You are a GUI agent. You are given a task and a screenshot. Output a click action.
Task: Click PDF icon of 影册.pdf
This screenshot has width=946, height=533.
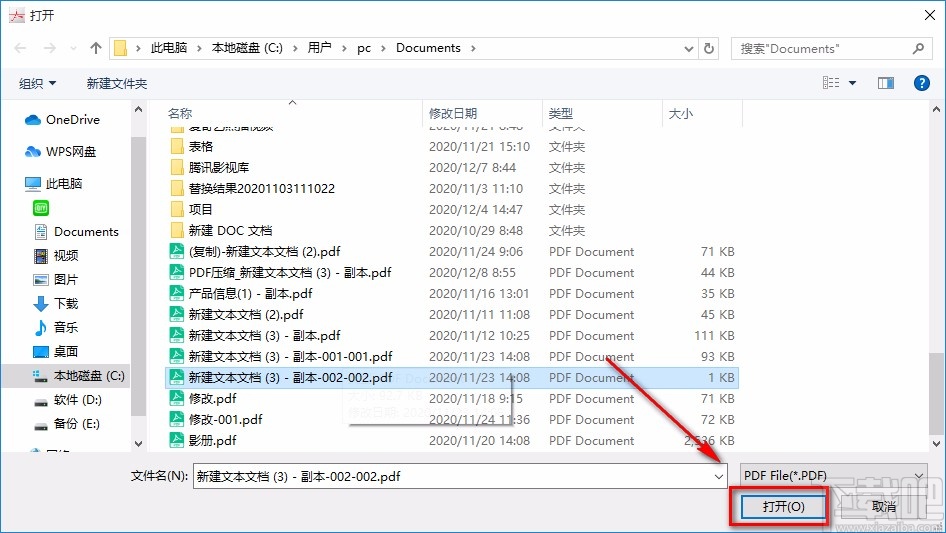tap(176, 440)
